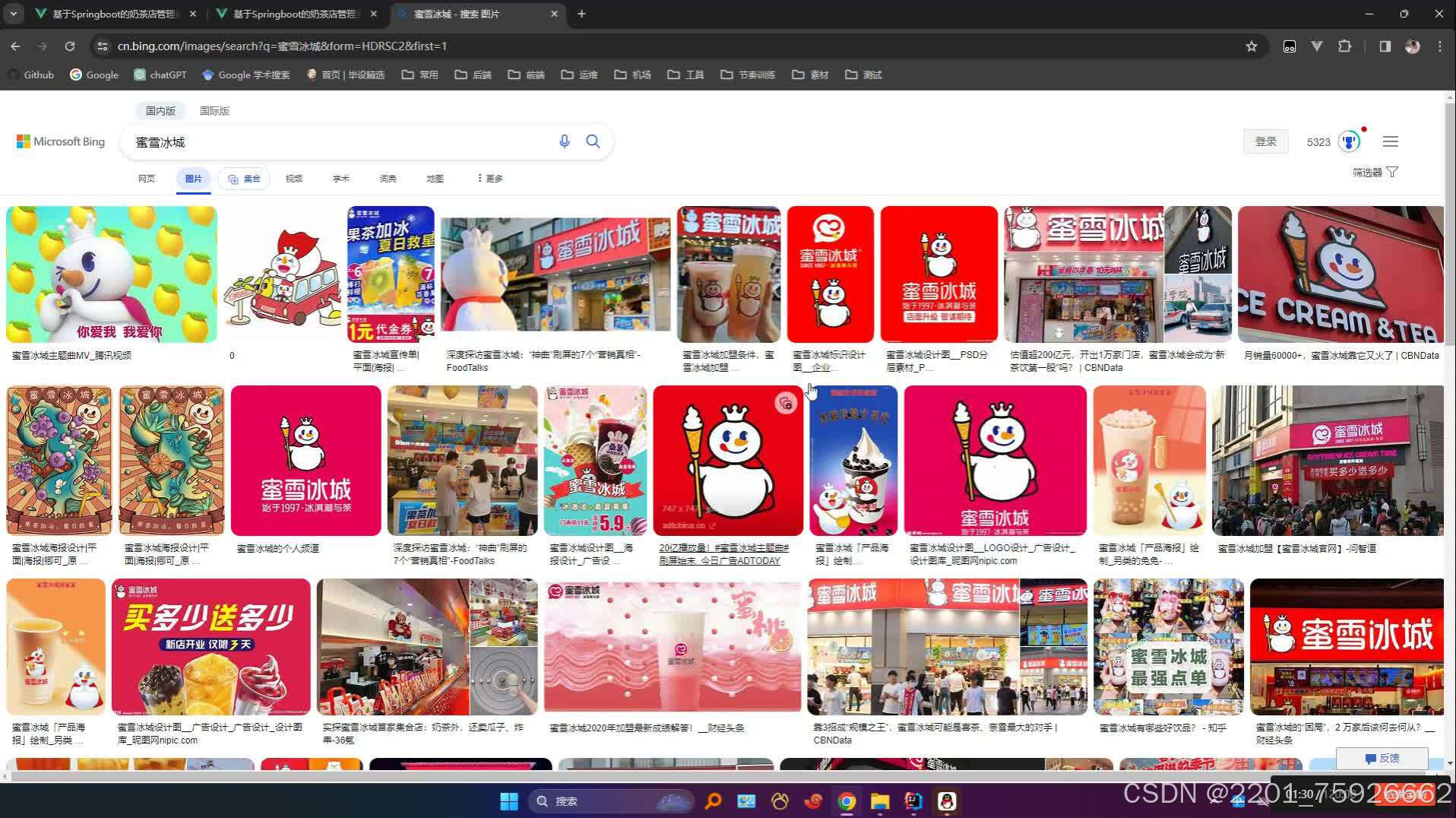
Task: Open 常用 bookmark folder
Action: click(x=419, y=75)
